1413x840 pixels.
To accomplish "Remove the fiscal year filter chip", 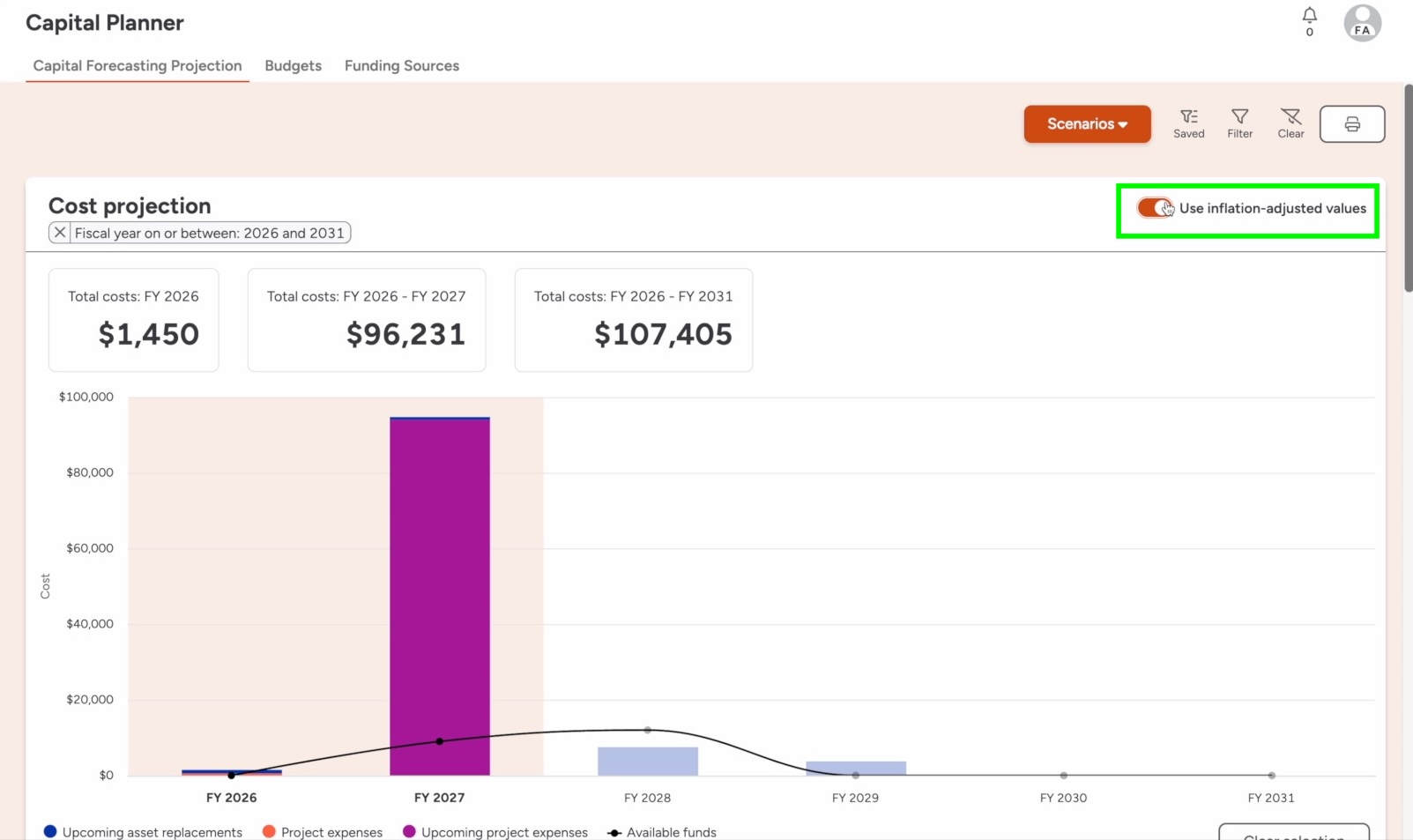I will tap(60, 233).
